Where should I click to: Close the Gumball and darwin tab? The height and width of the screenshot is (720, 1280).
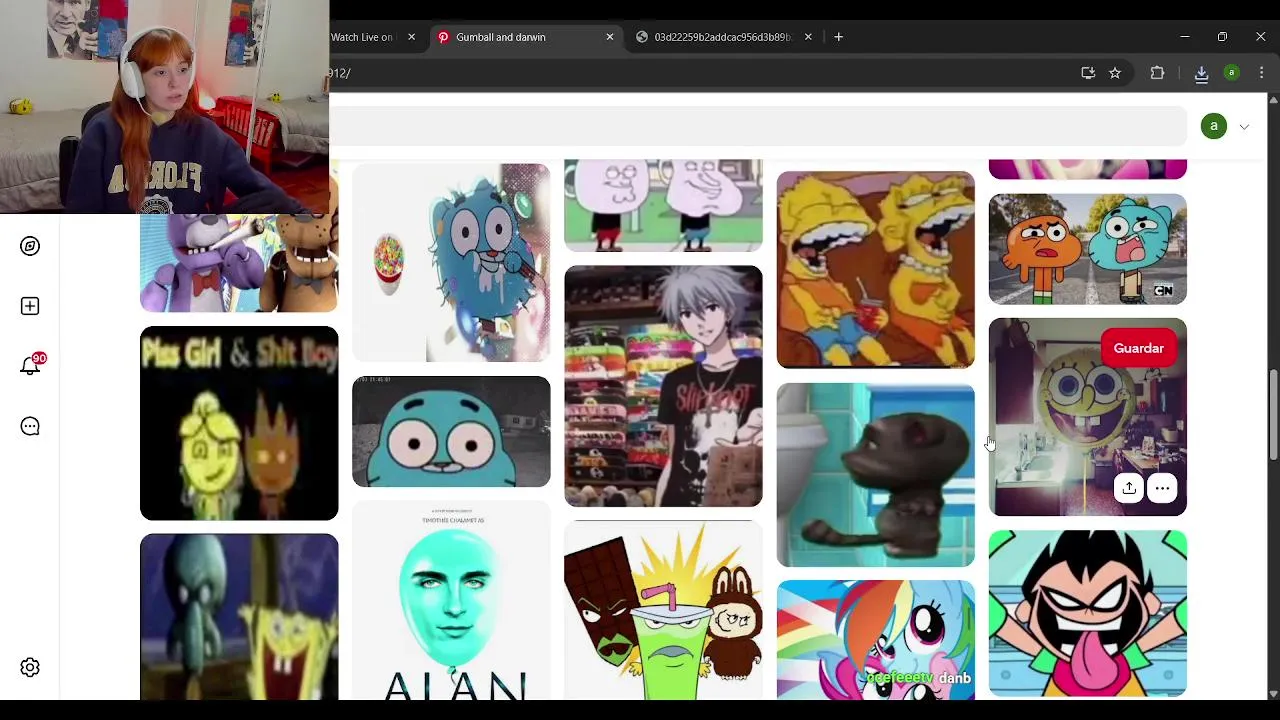(610, 37)
